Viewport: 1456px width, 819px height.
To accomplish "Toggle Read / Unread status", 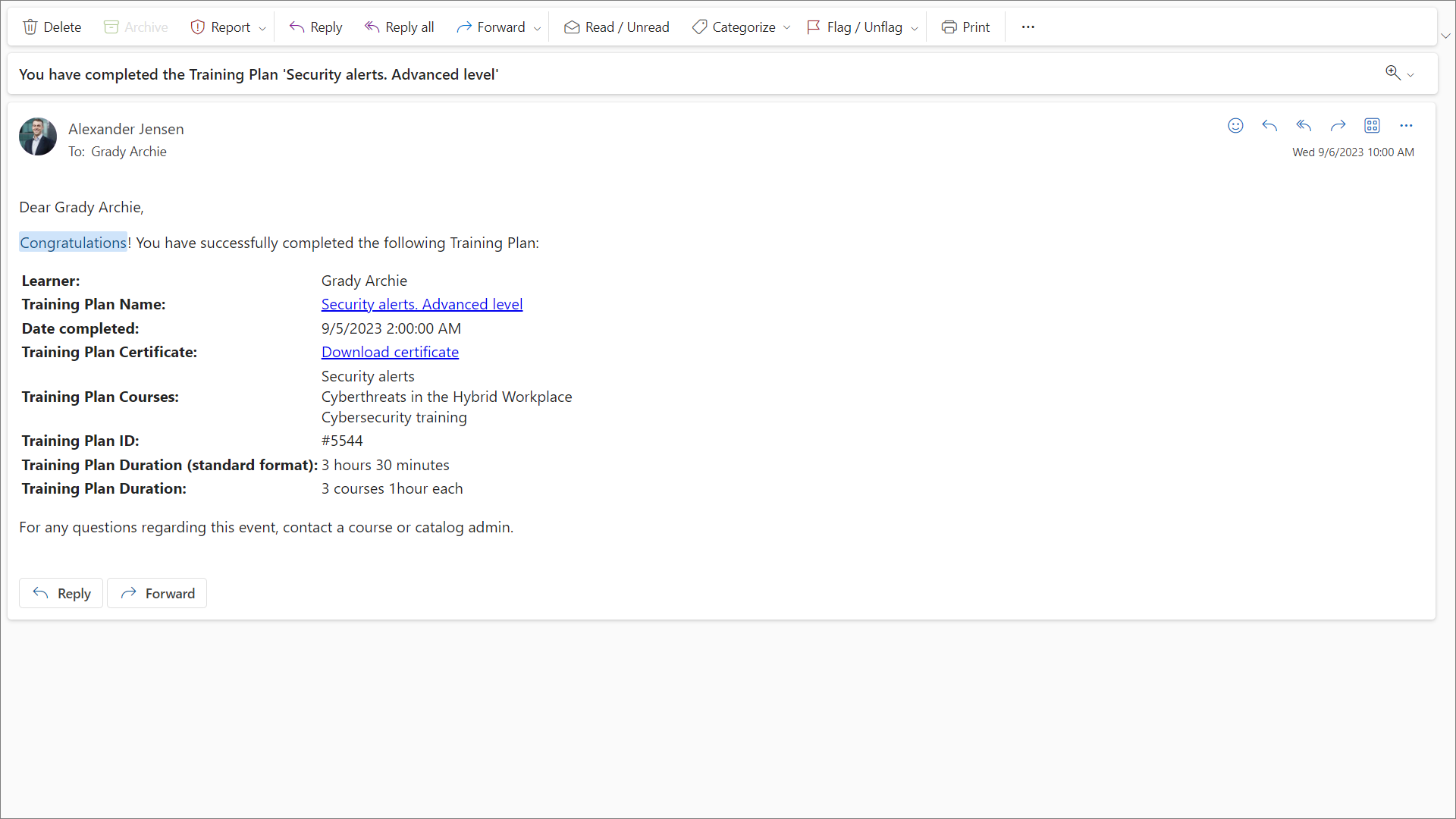I will click(x=617, y=27).
